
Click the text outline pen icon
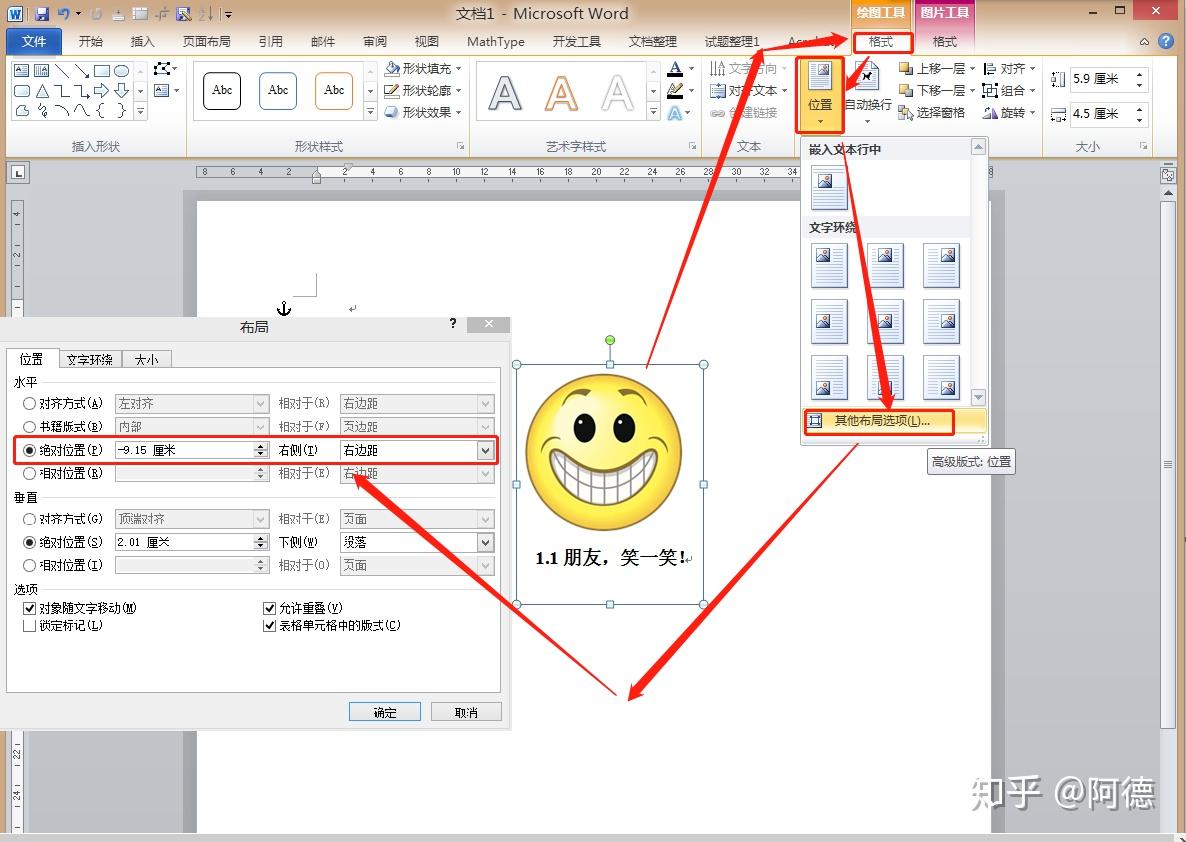click(x=676, y=91)
